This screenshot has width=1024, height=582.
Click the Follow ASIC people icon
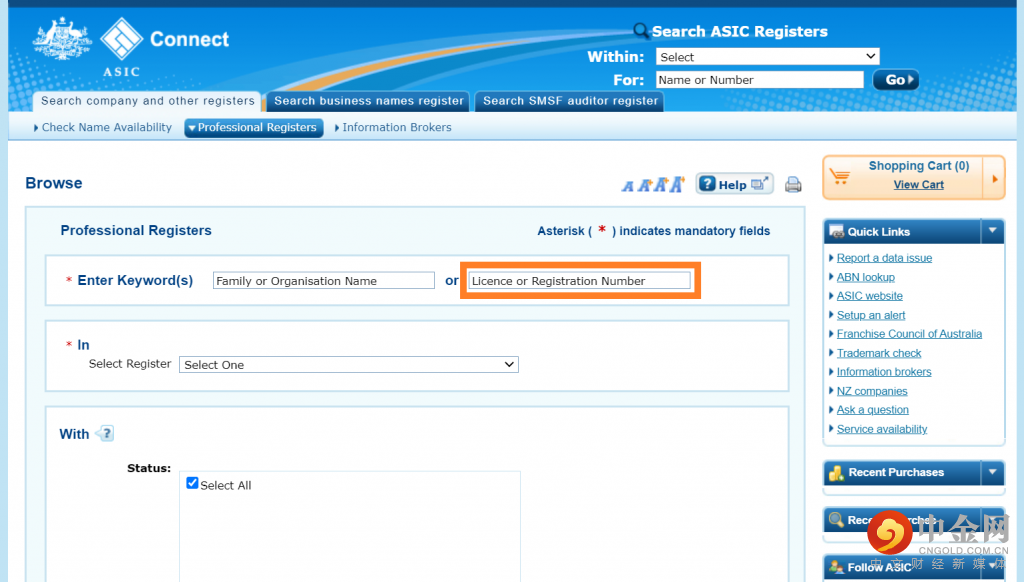point(836,566)
